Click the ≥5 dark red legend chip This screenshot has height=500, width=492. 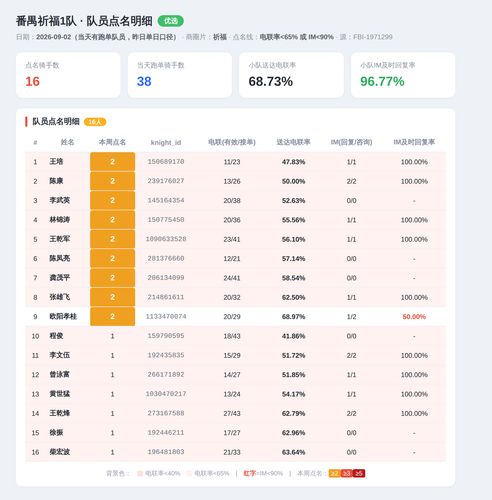pyautogui.click(x=359, y=473)
